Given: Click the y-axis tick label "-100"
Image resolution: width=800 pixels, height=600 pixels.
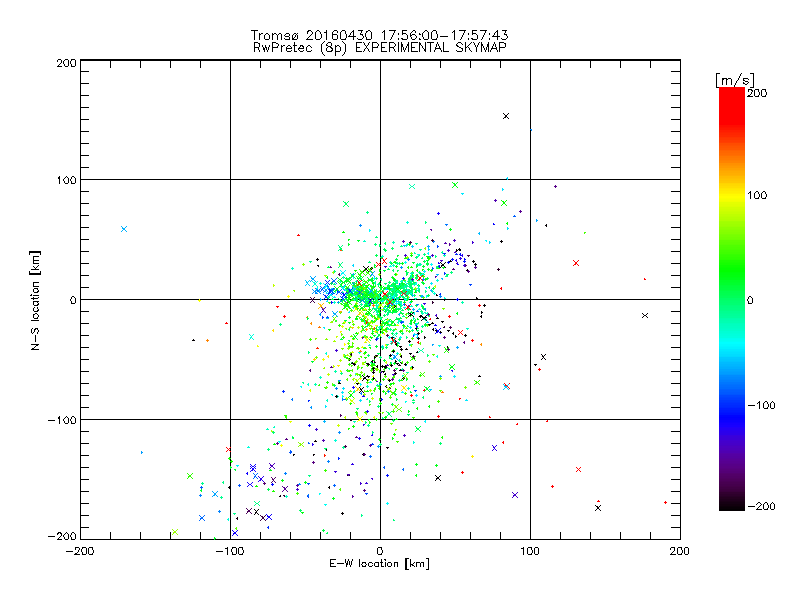Looking at the screenshot, I should click(62, 420).
